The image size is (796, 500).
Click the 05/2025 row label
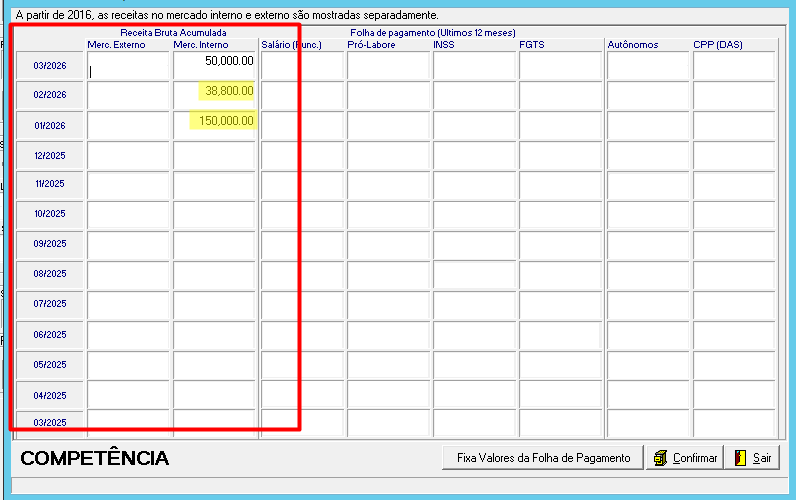tap(50, 365)
